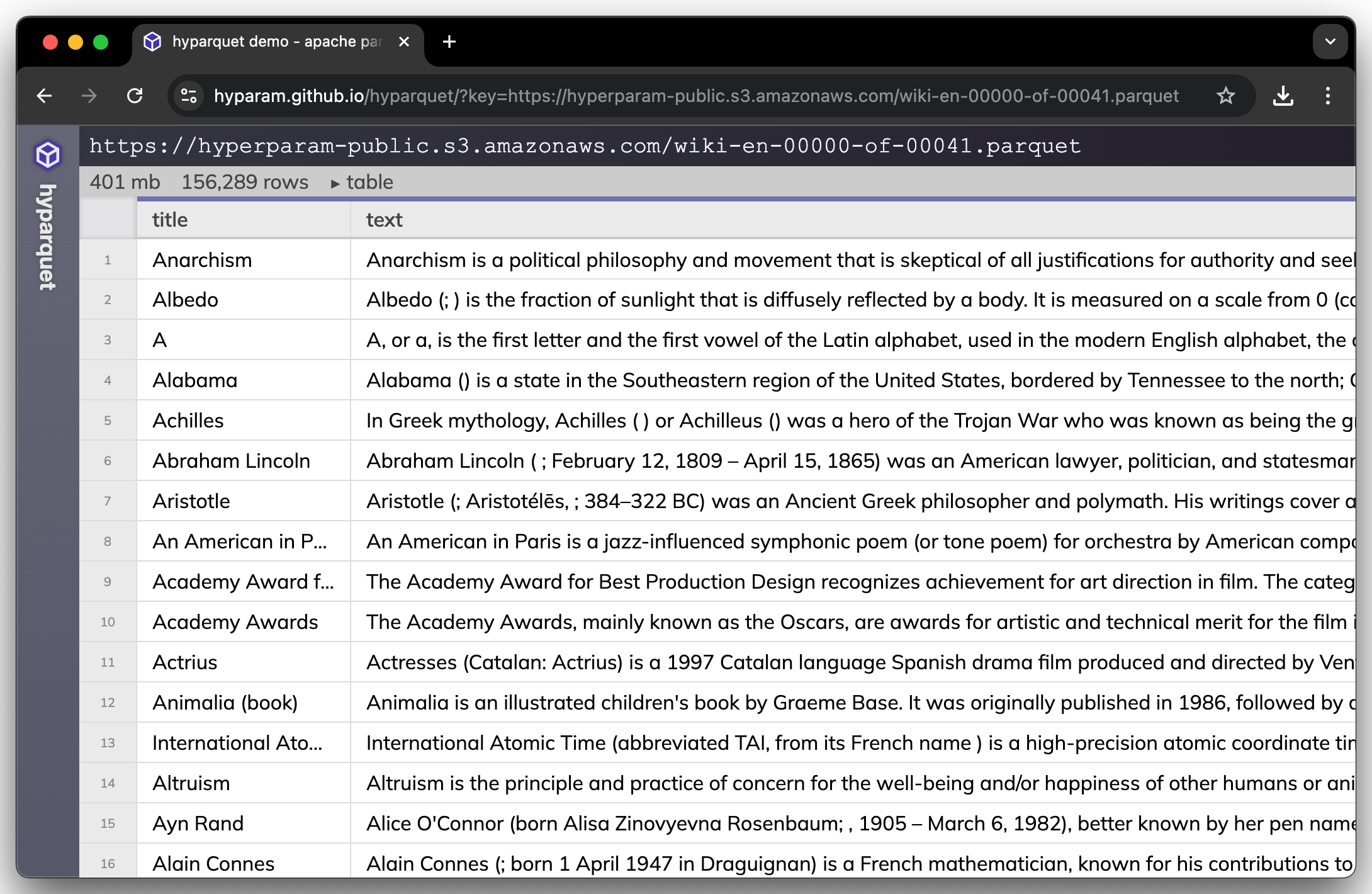Click the title column header

tap(170, 220)
